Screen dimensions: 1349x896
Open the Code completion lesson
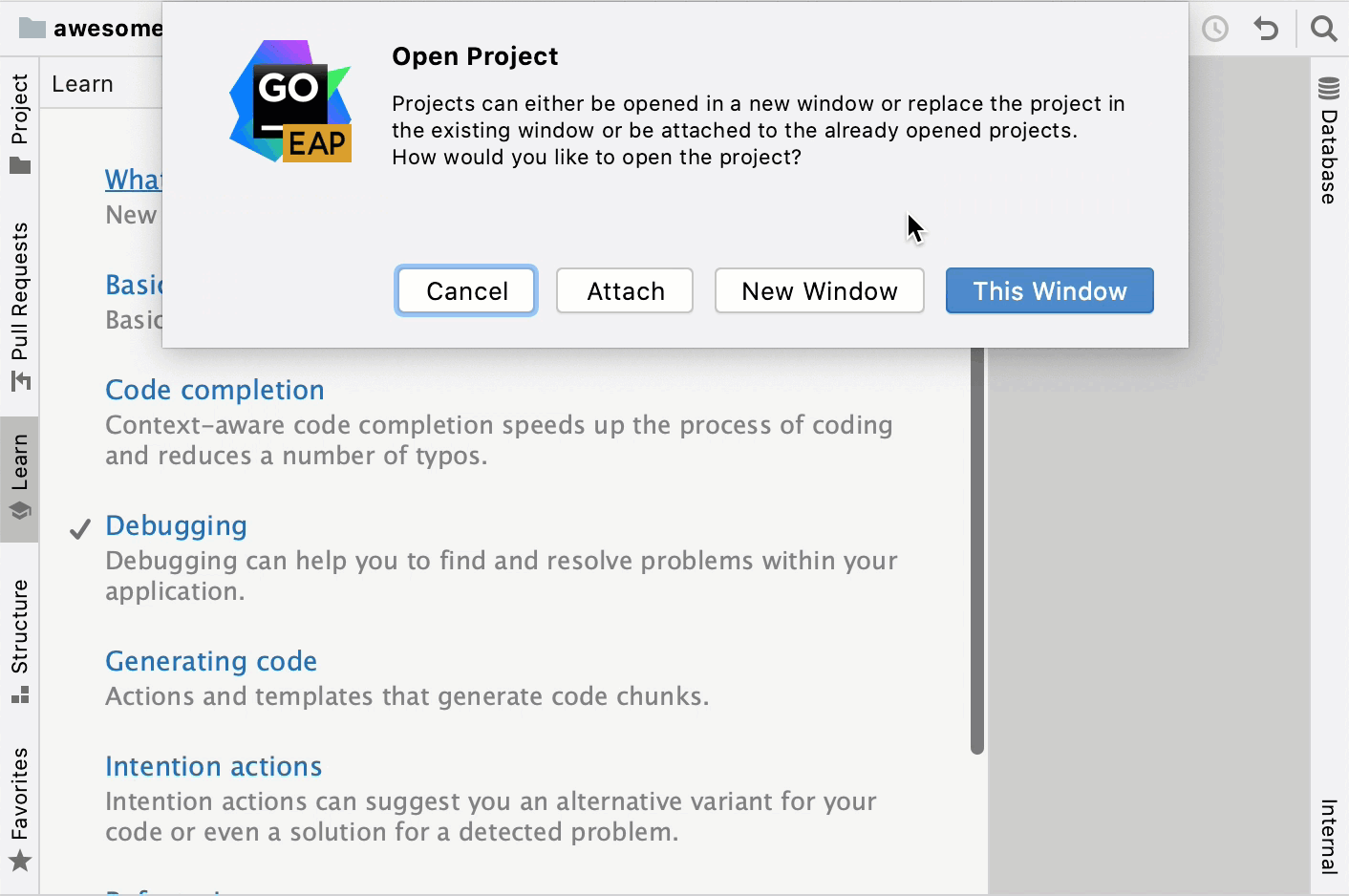215,390
